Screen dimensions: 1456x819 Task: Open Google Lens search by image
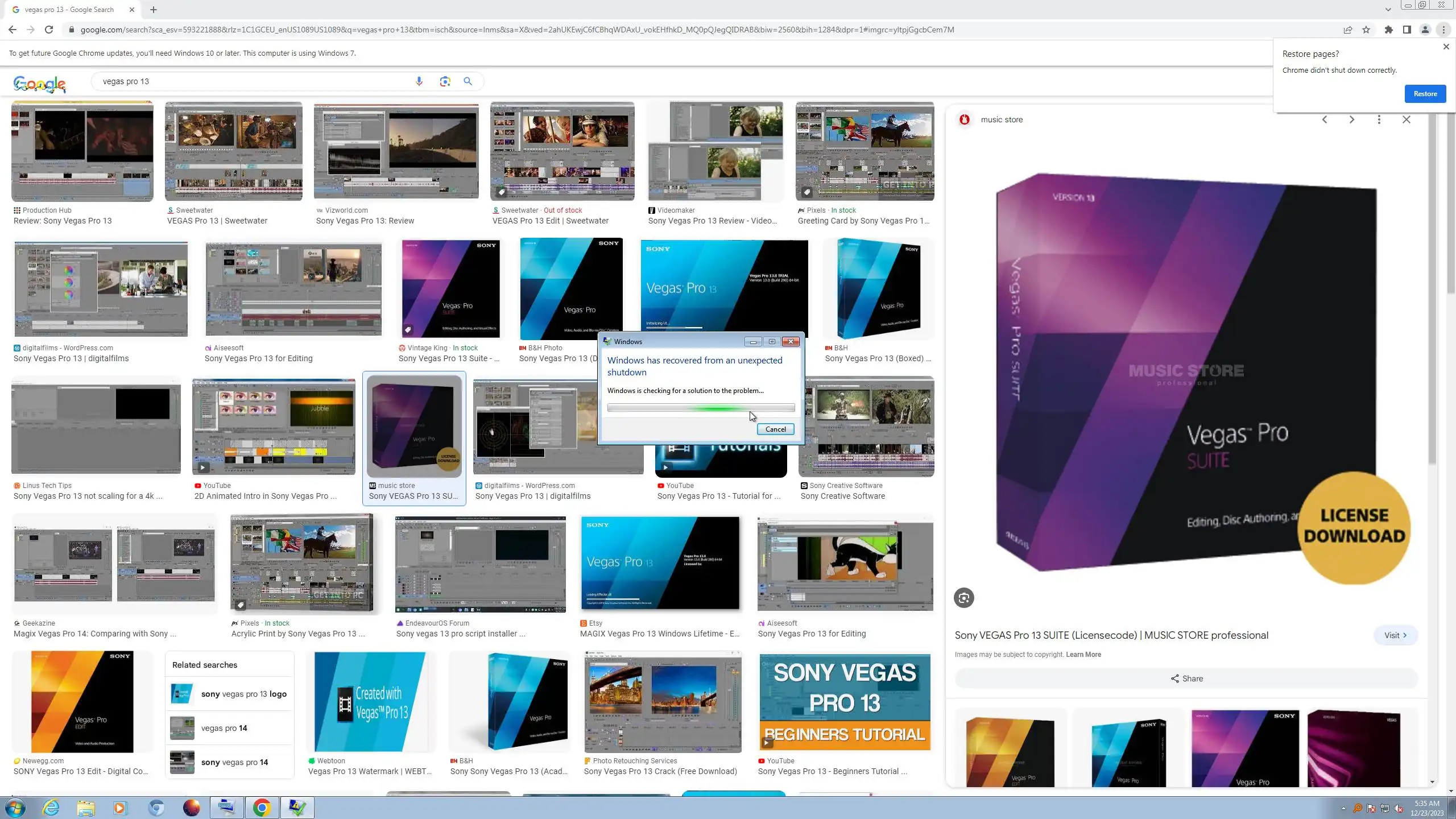[x=445, y=81]
